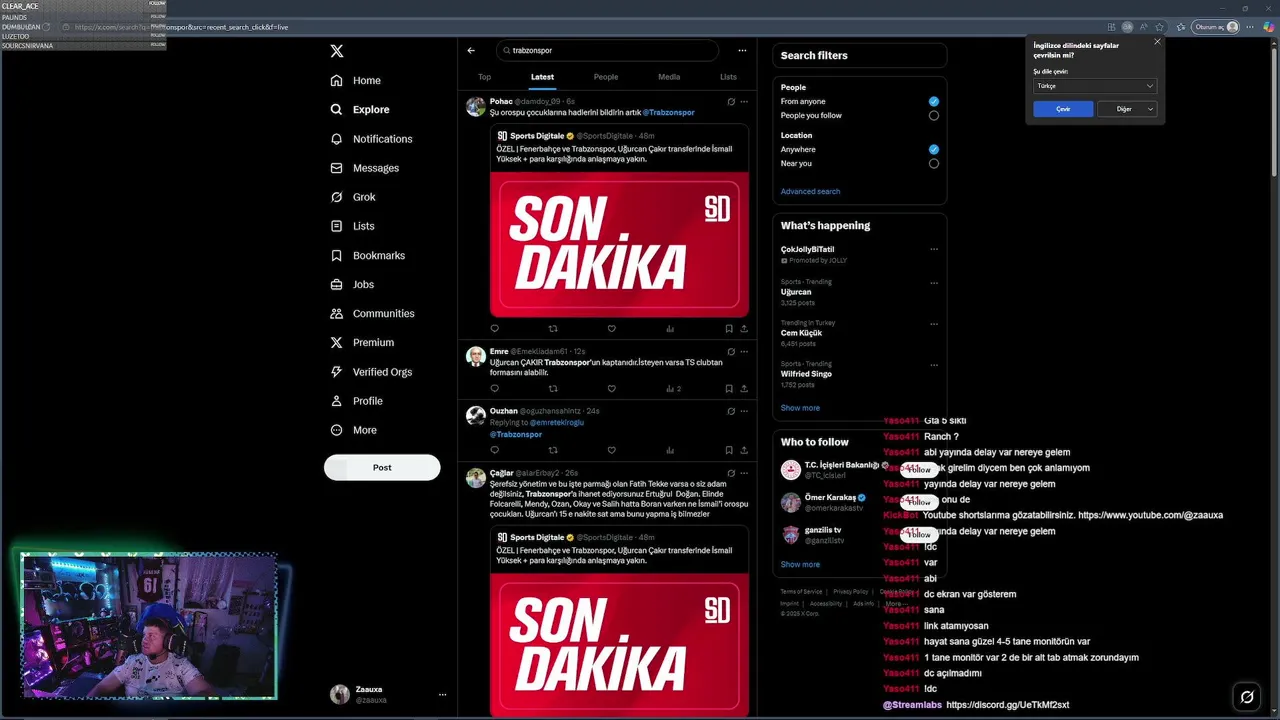Repost Ouzhan's reply tweet
1280x720 pixels.
[x=553, y=450]
